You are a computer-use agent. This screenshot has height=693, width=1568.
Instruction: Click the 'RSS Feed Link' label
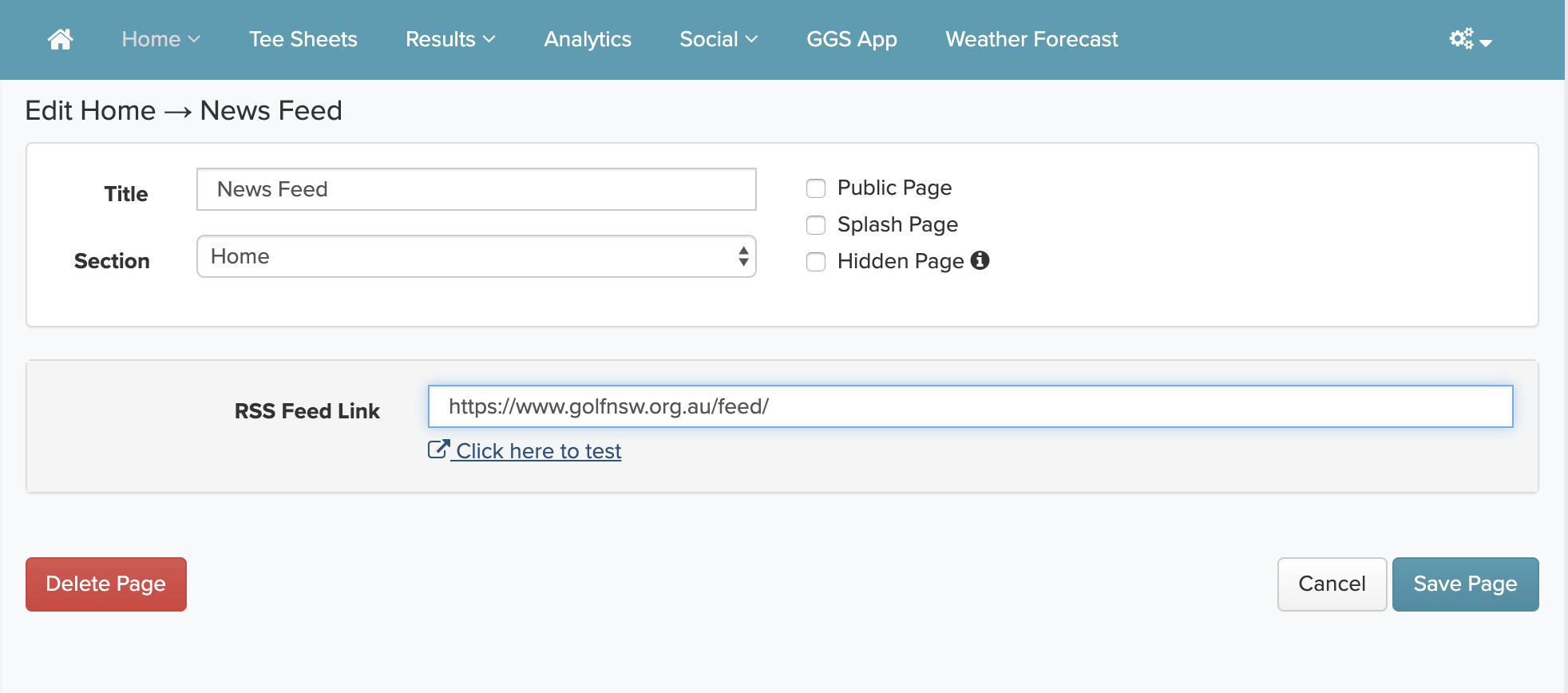tap(307, 411)
